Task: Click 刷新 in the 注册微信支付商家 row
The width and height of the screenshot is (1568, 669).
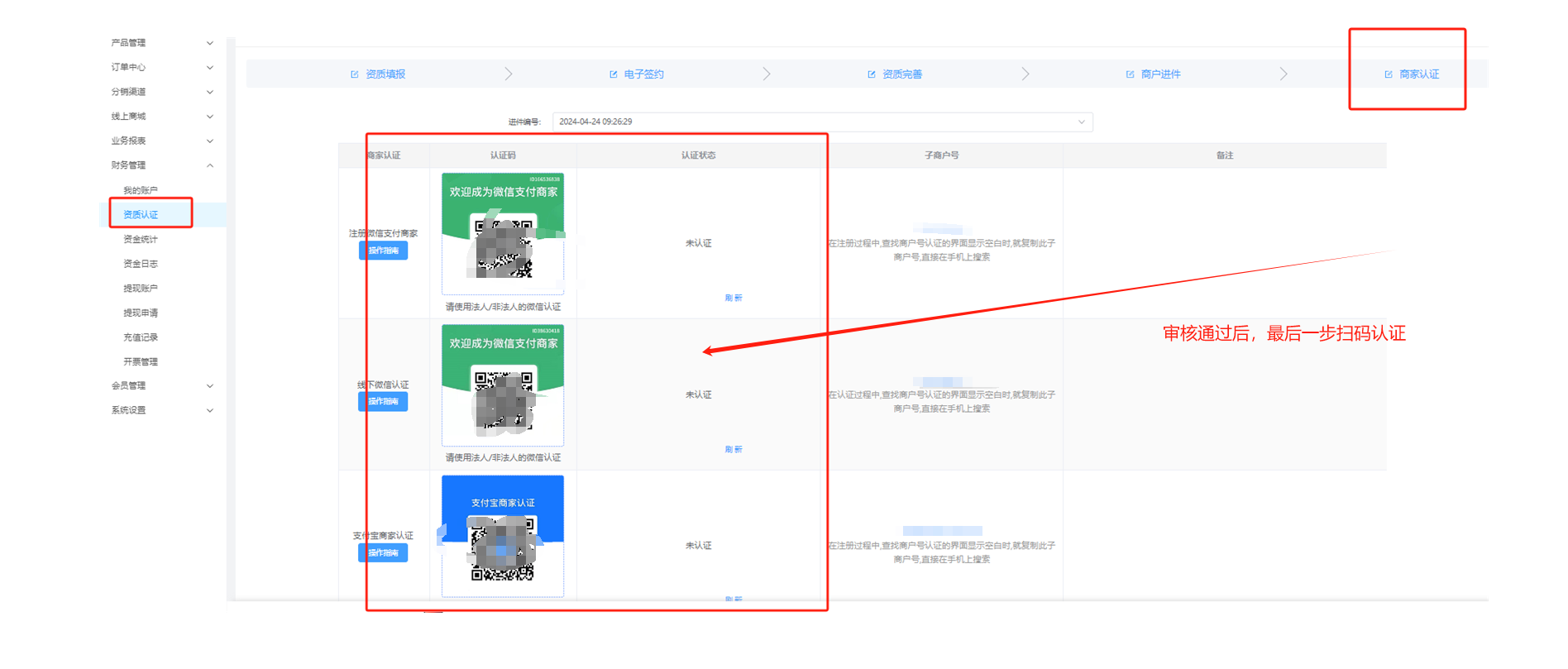Action: click(734, 299)
